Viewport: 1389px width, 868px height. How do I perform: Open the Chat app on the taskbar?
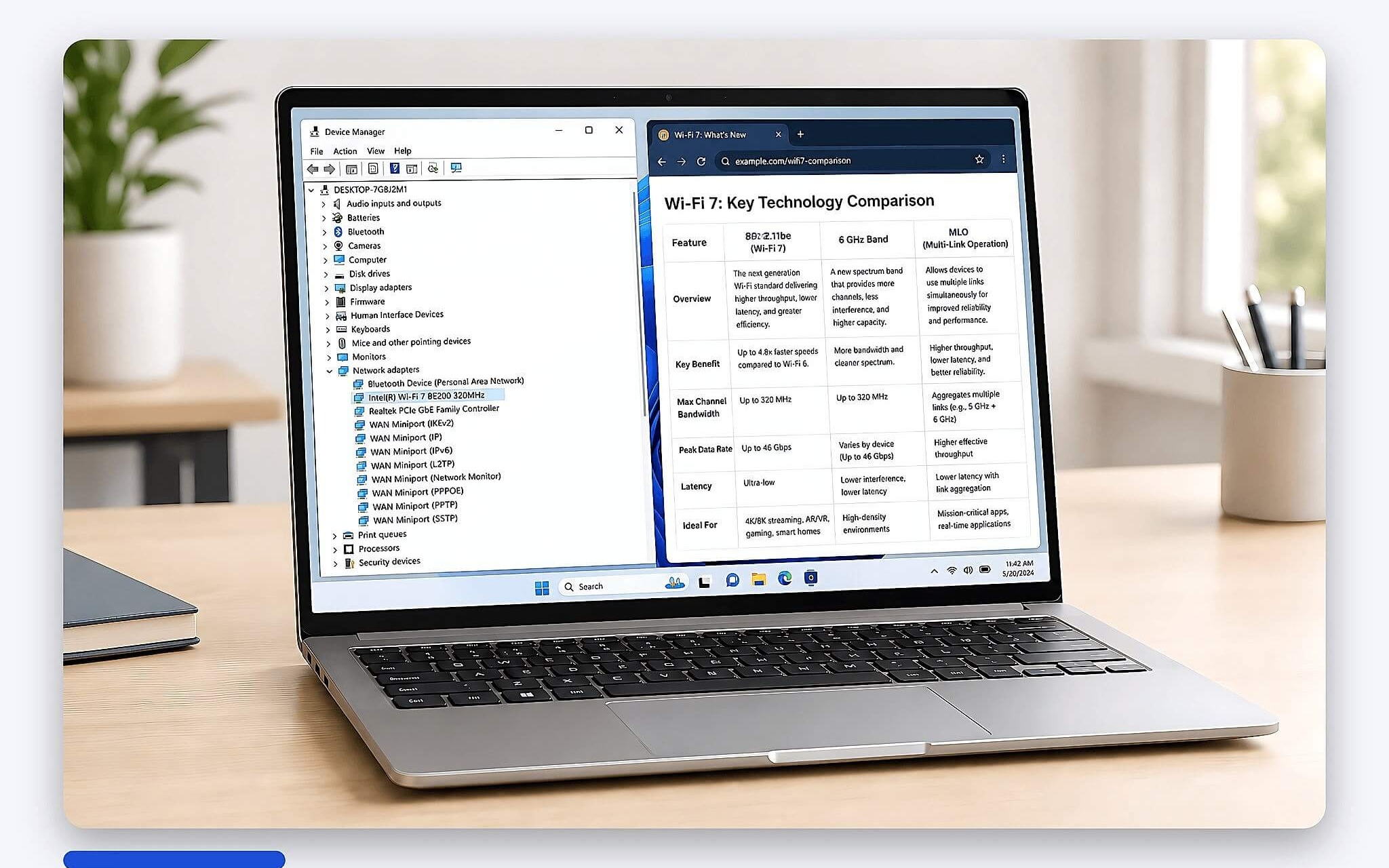coord(732,580)
